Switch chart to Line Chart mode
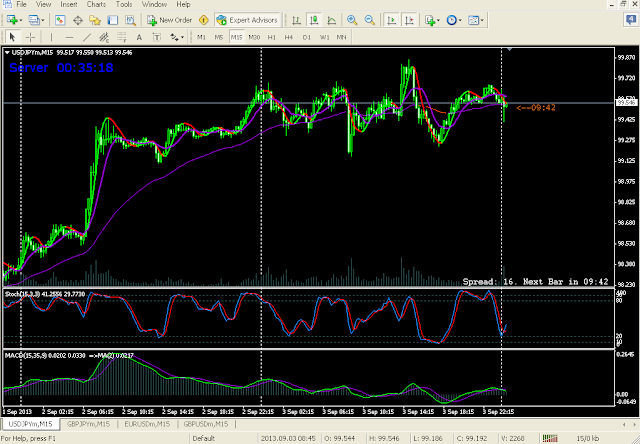Screen dimensions: 640x444 (331, 20)
